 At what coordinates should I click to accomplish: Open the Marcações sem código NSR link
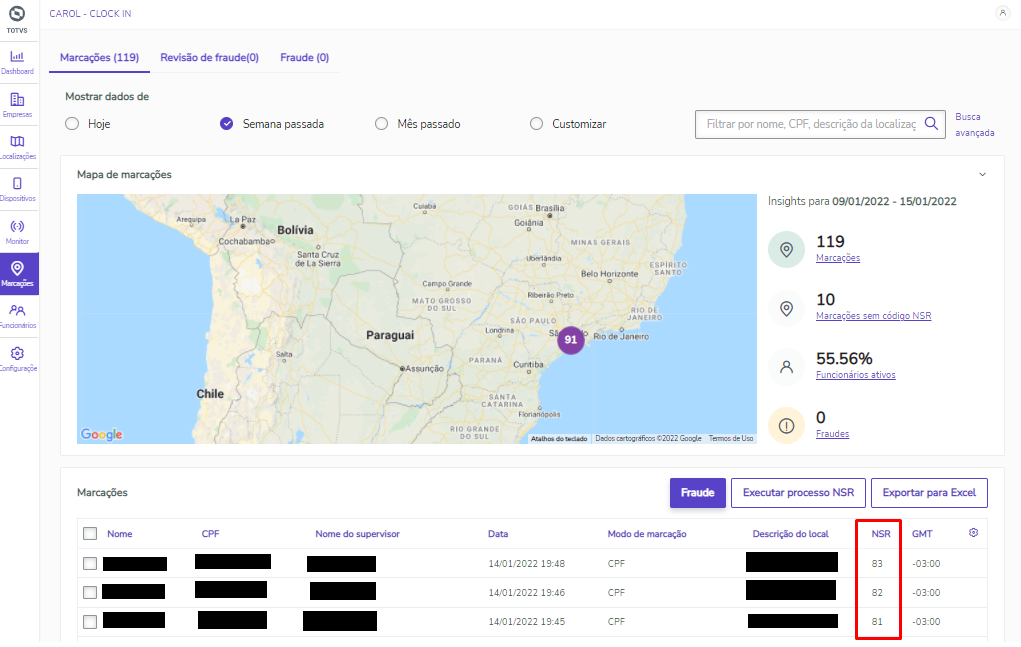click(x=873, y=316)
